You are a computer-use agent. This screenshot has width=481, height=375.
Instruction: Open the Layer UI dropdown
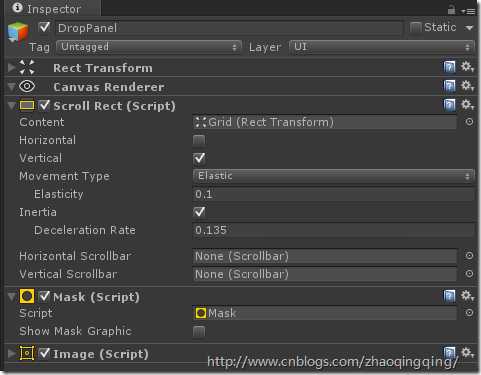382,47
